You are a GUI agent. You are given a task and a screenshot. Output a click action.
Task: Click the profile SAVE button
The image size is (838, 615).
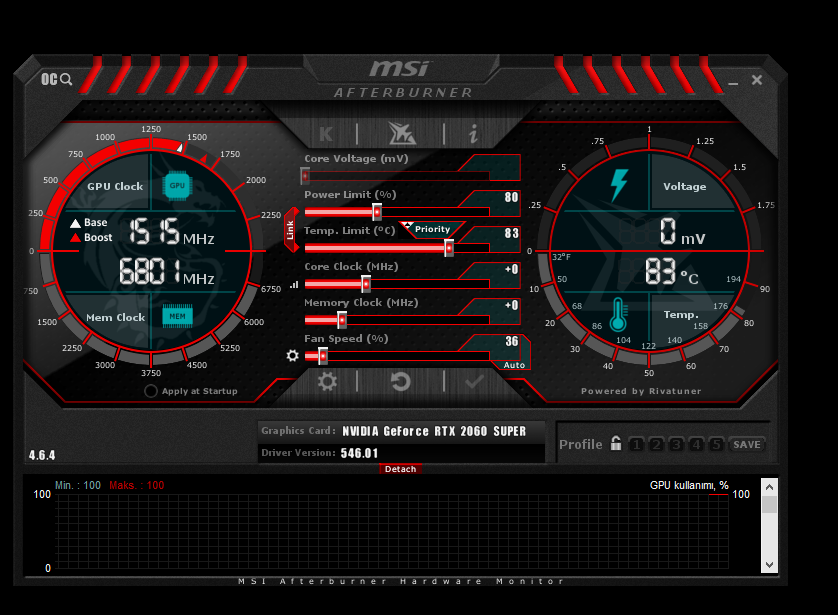click(747, 445)
